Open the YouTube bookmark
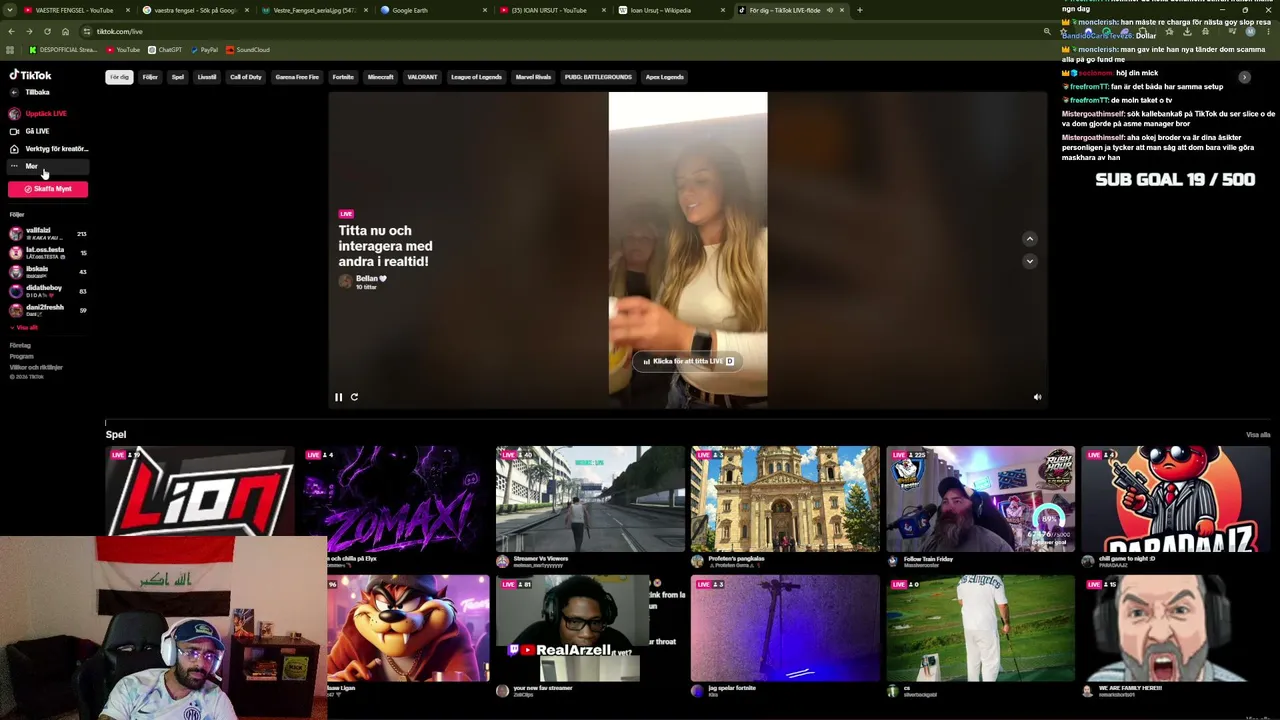 [x=123, y=50]
